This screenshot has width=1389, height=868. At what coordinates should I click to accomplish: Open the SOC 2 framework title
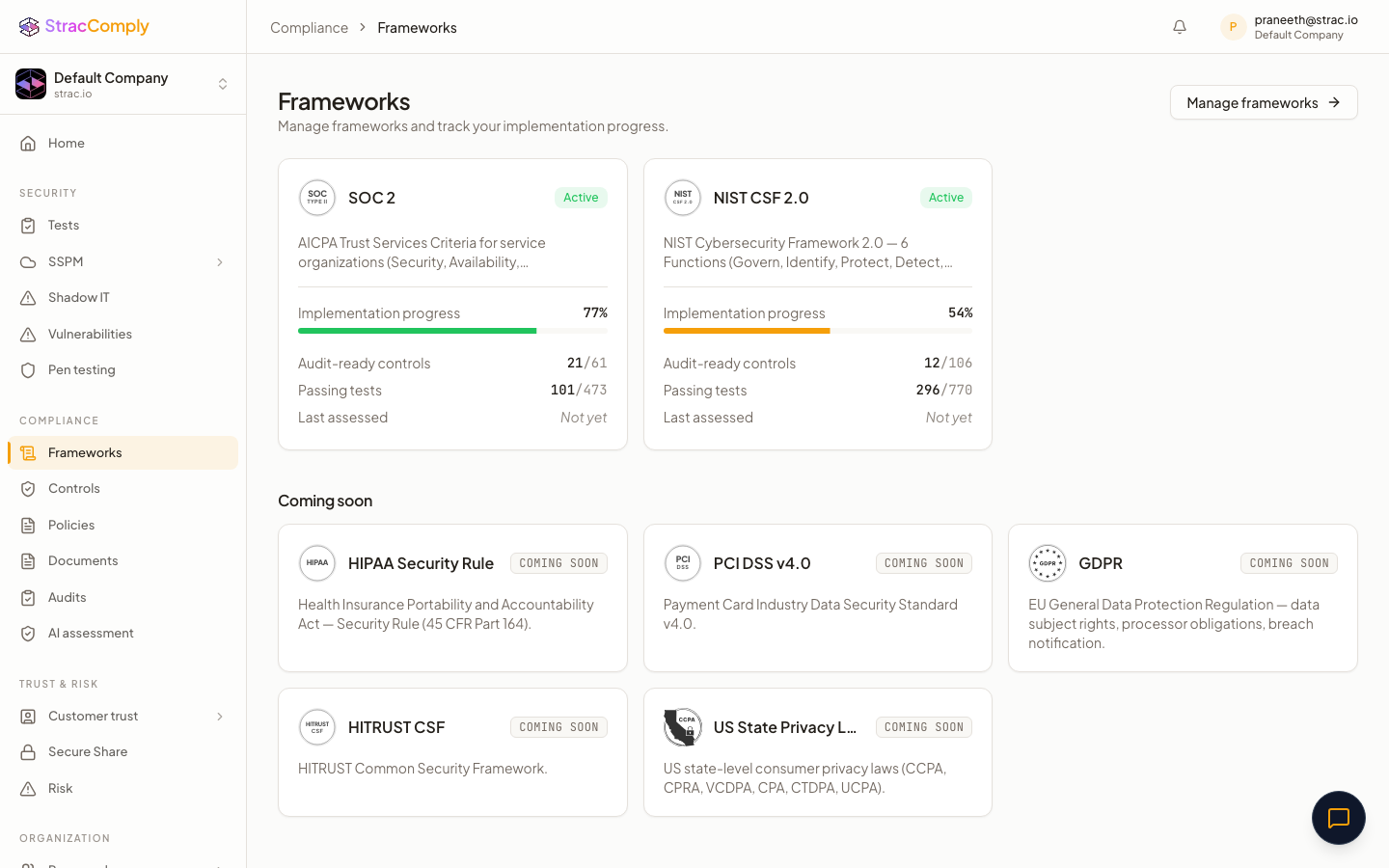pyautogui.click(x=371, y=198)
